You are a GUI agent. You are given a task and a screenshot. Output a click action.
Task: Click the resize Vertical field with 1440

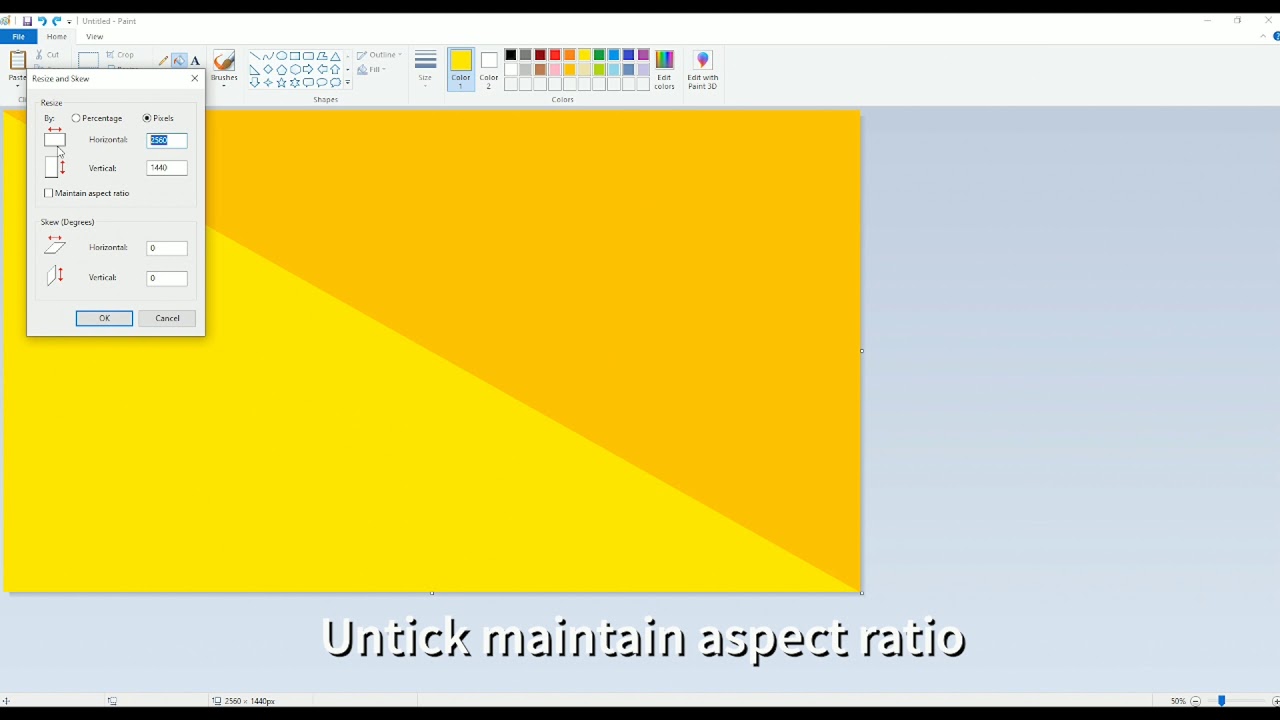167,168
